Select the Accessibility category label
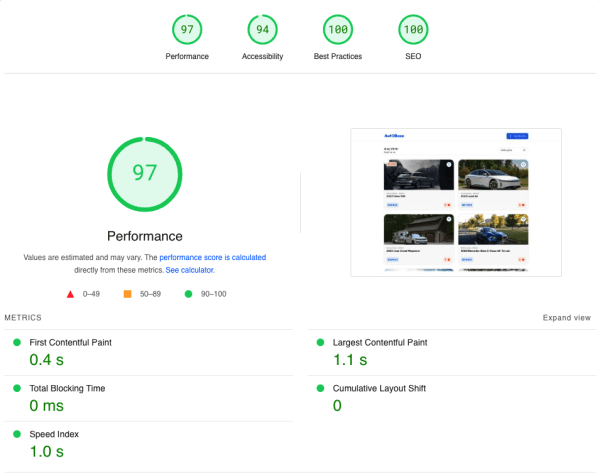 pos(262,56)
